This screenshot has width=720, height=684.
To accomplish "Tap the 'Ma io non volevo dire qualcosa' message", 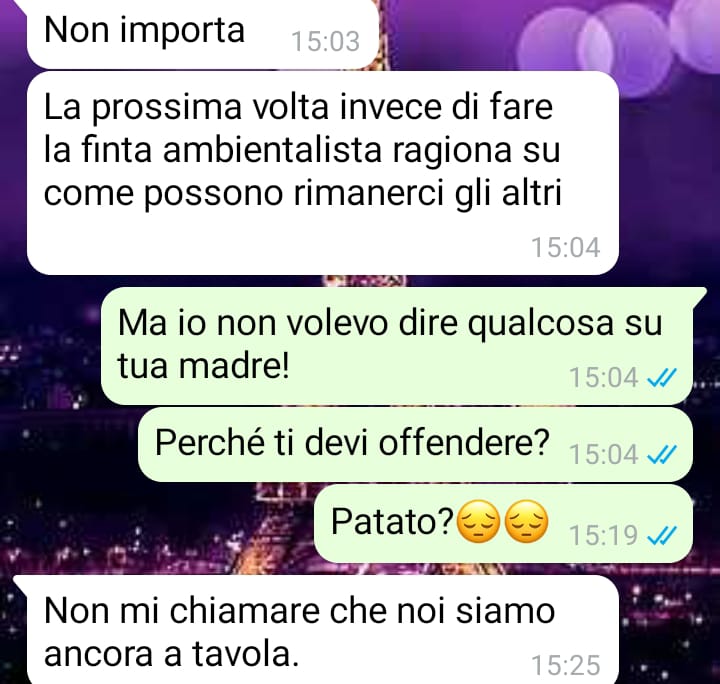I will click(x=397, y=346).
